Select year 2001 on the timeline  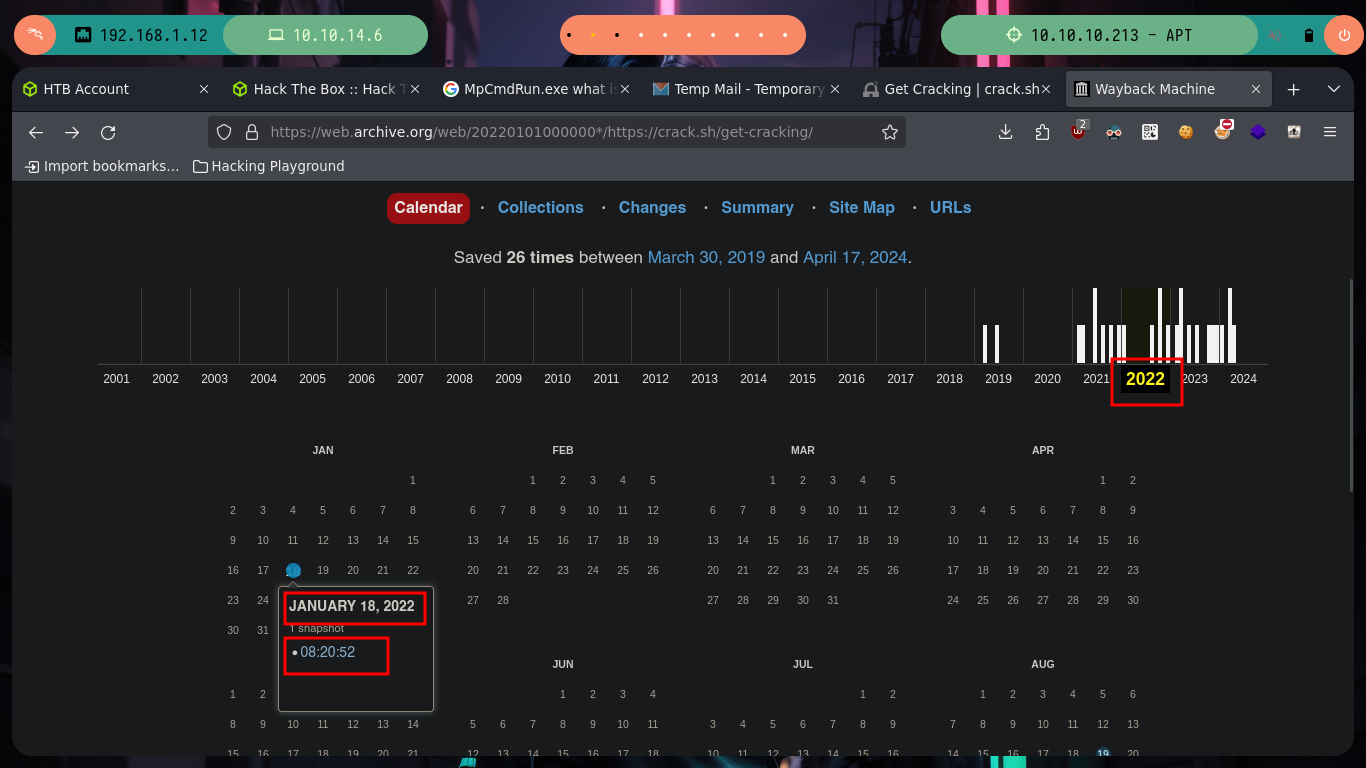click(x=116, y=379)
